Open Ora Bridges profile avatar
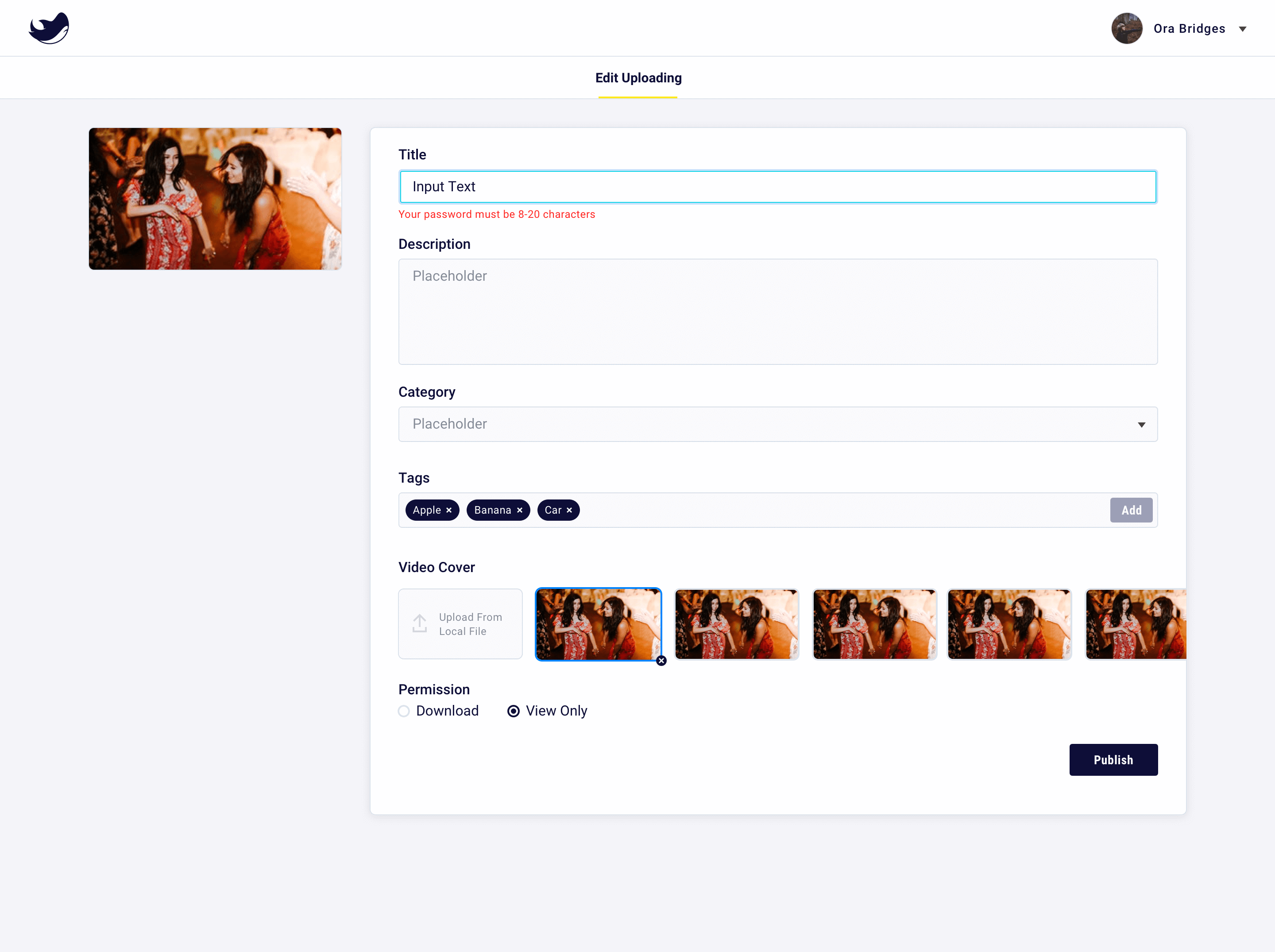The width and height of the screenshot is (1275, 952). (1126, 28)
